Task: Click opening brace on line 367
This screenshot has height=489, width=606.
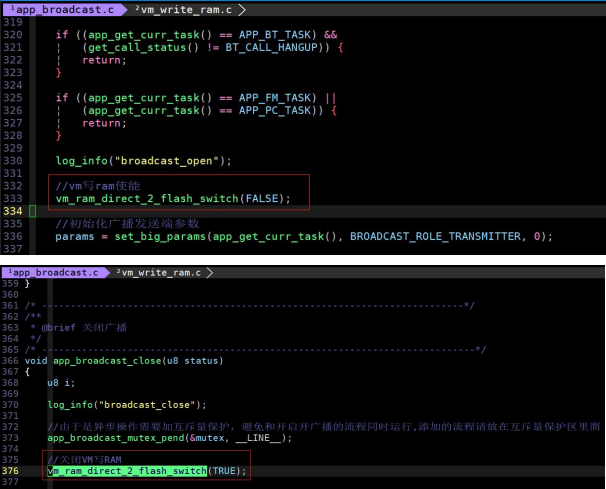Action: [27, 372]
